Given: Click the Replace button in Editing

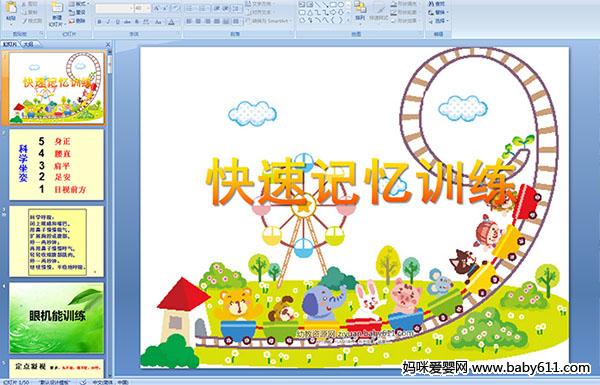Looking at the screenshot, I should [438, 12].
